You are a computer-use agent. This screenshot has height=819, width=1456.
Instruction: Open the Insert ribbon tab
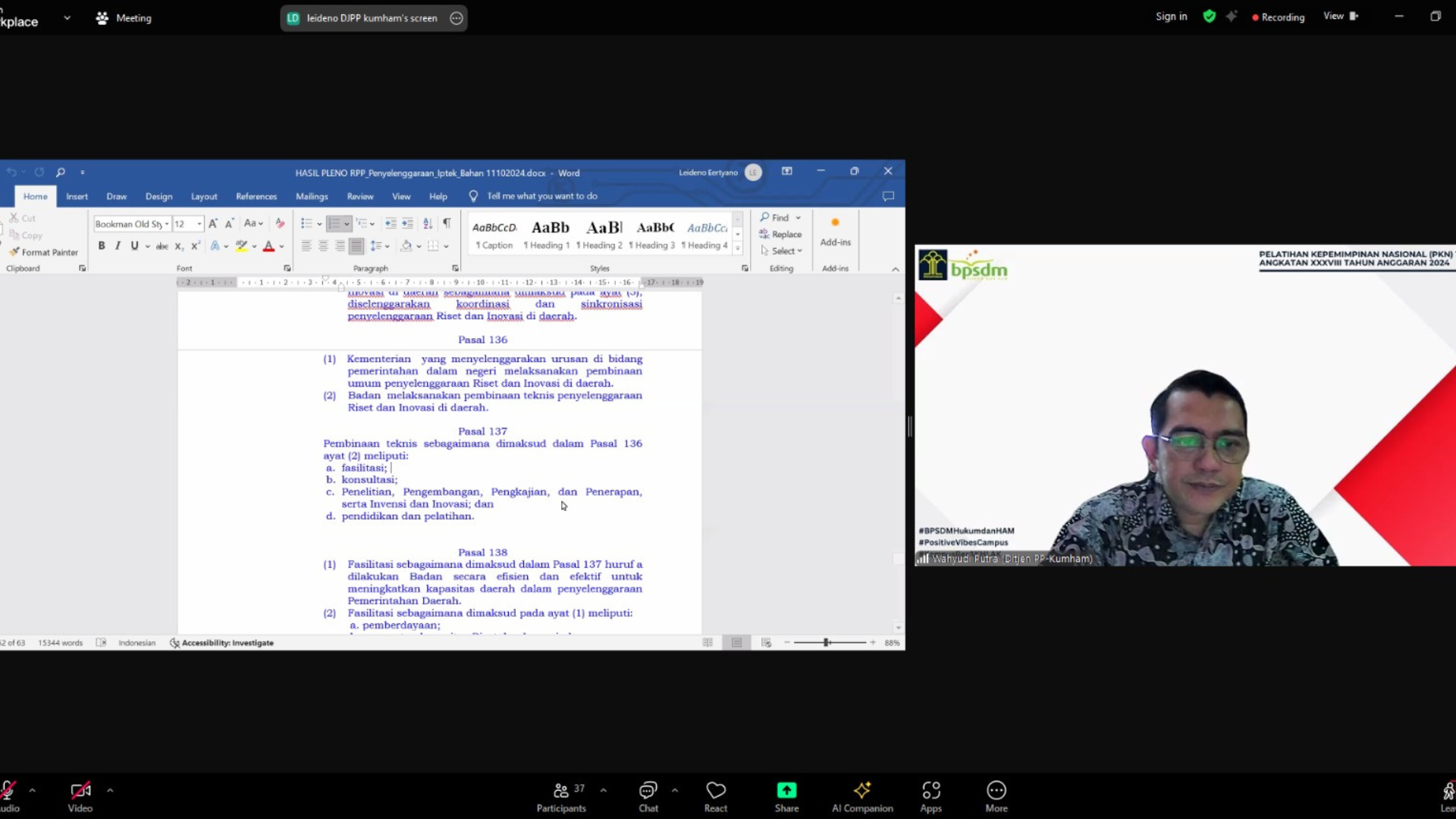[x=77, y=196]
